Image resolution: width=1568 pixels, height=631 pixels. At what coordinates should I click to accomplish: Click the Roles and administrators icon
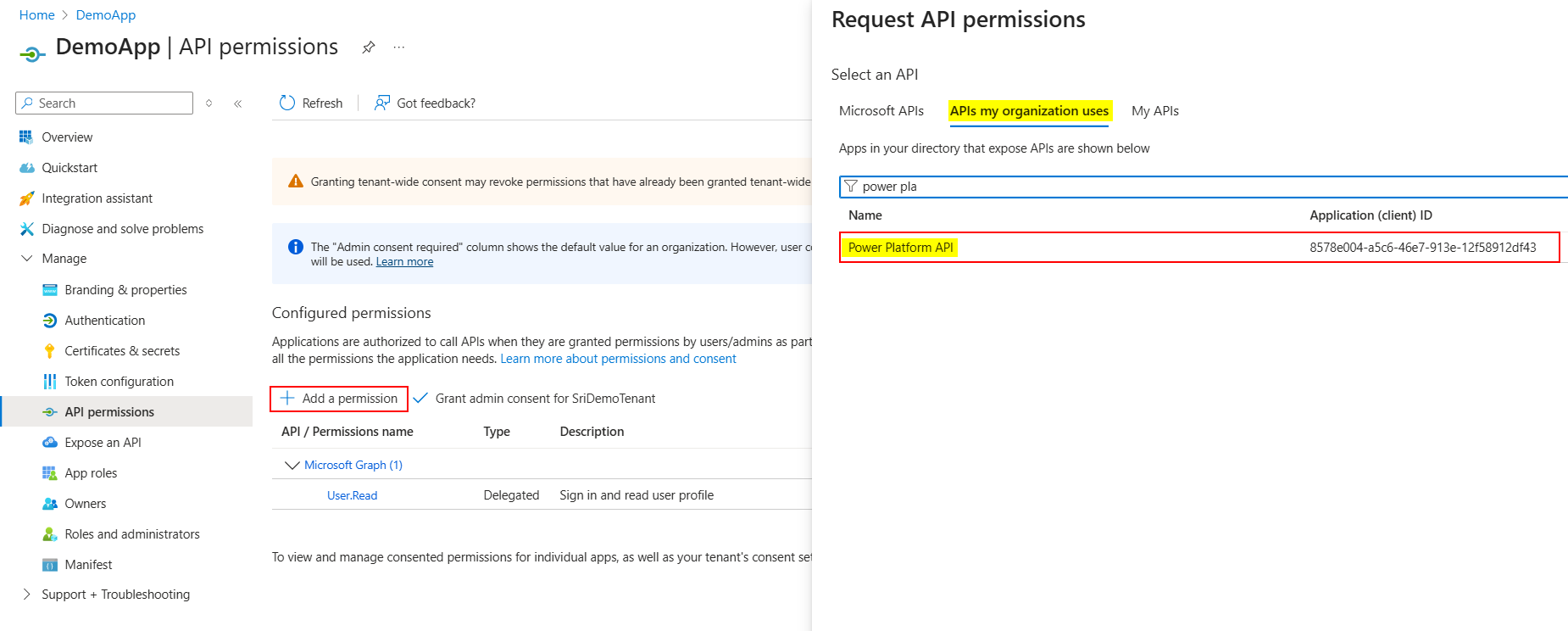[50, 534]
